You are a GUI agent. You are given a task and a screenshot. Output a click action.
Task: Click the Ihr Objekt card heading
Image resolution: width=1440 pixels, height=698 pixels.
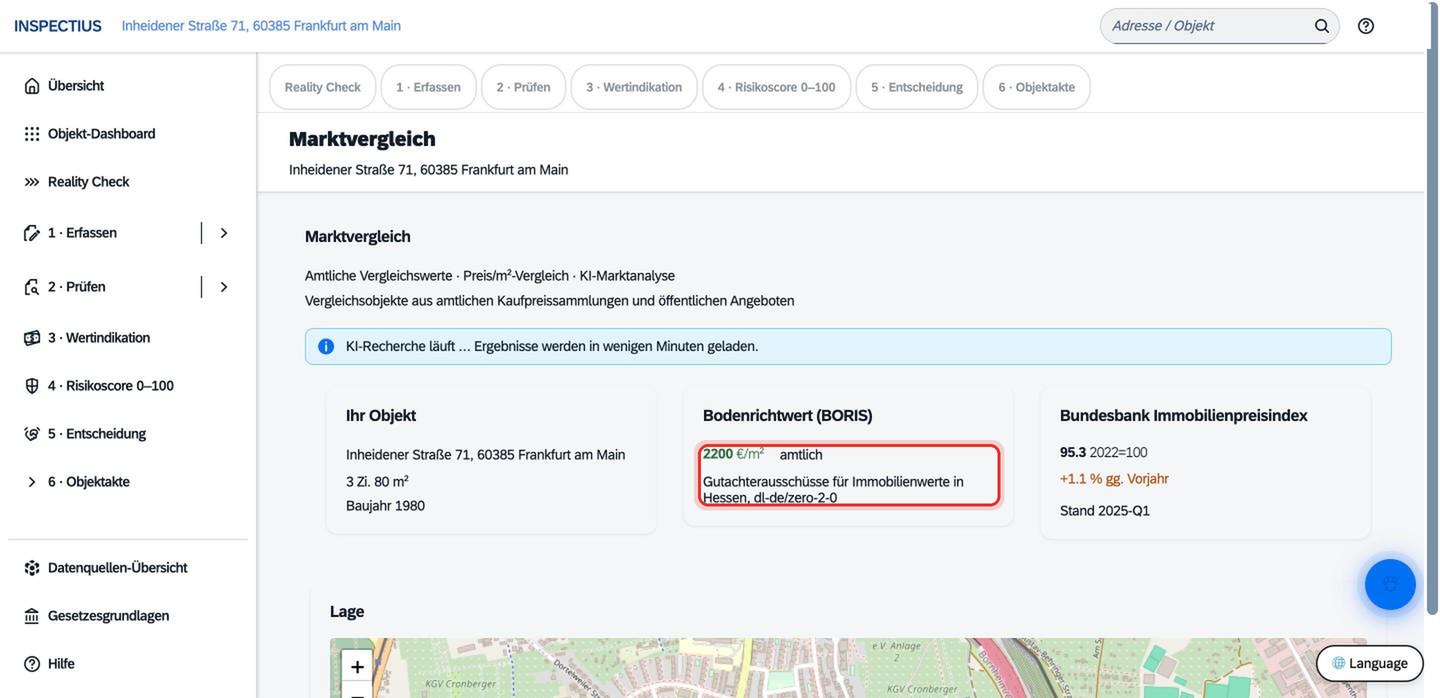pos(381,415)
